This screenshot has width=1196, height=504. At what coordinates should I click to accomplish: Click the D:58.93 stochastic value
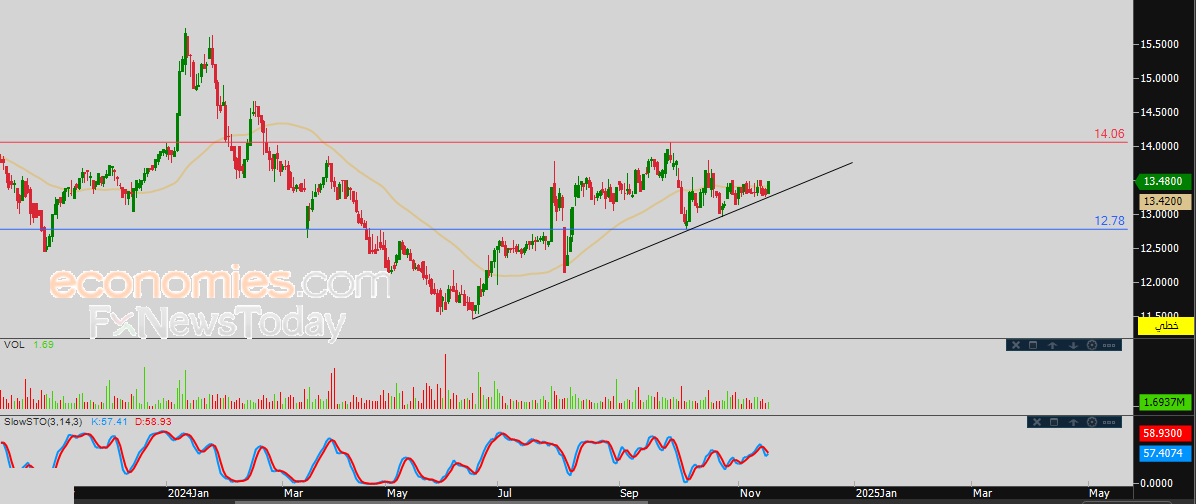155,421
